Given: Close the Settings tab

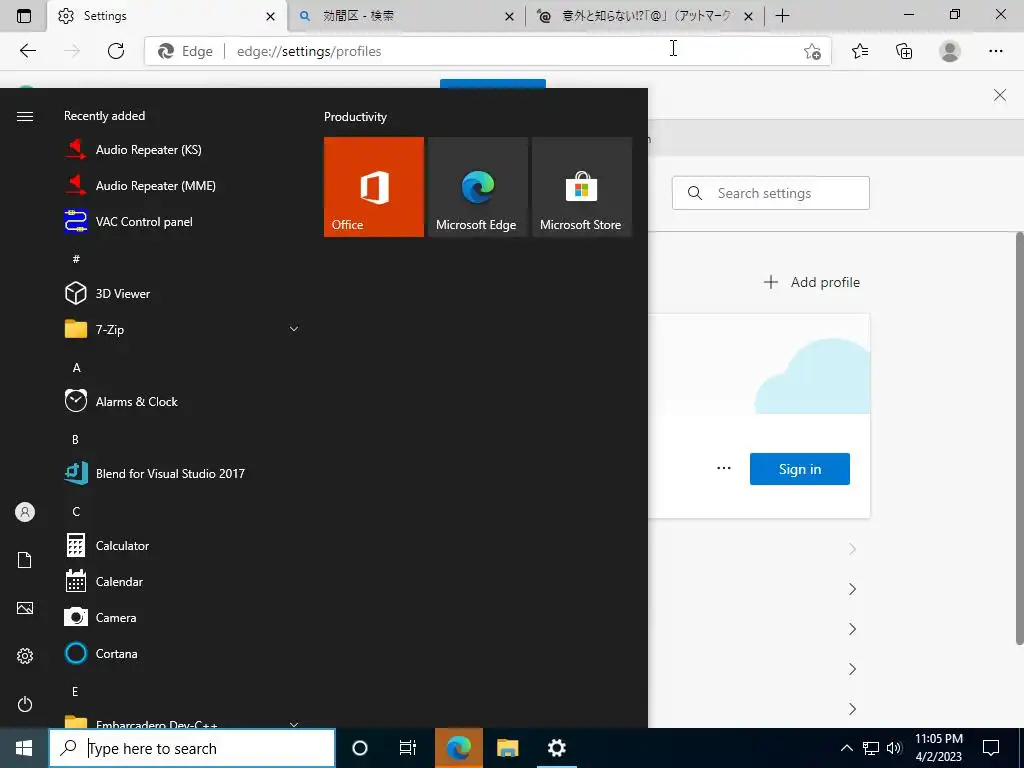Looking at the screenshot, I should coord(270,16).
